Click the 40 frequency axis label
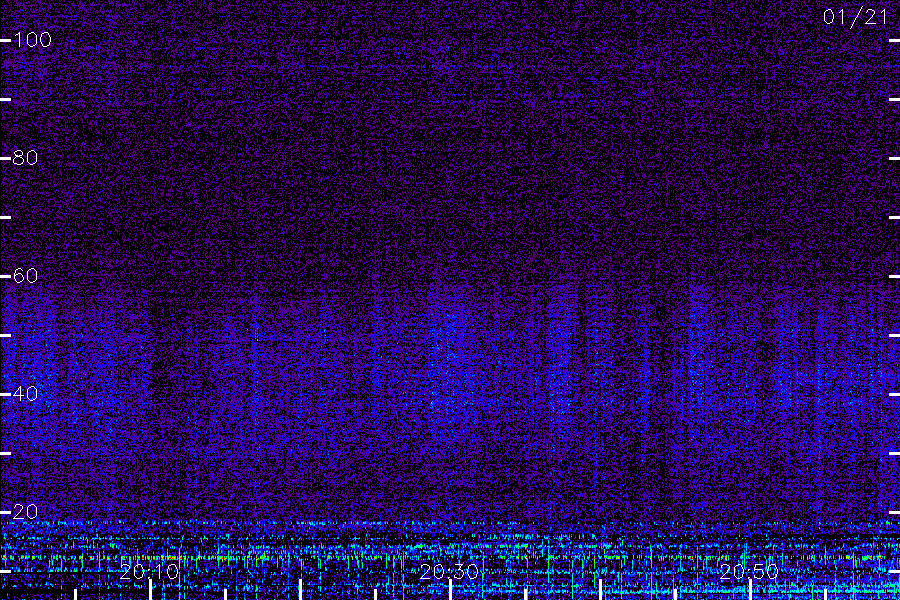The width and height of the screenshot is (900, 600). (25, 393)
